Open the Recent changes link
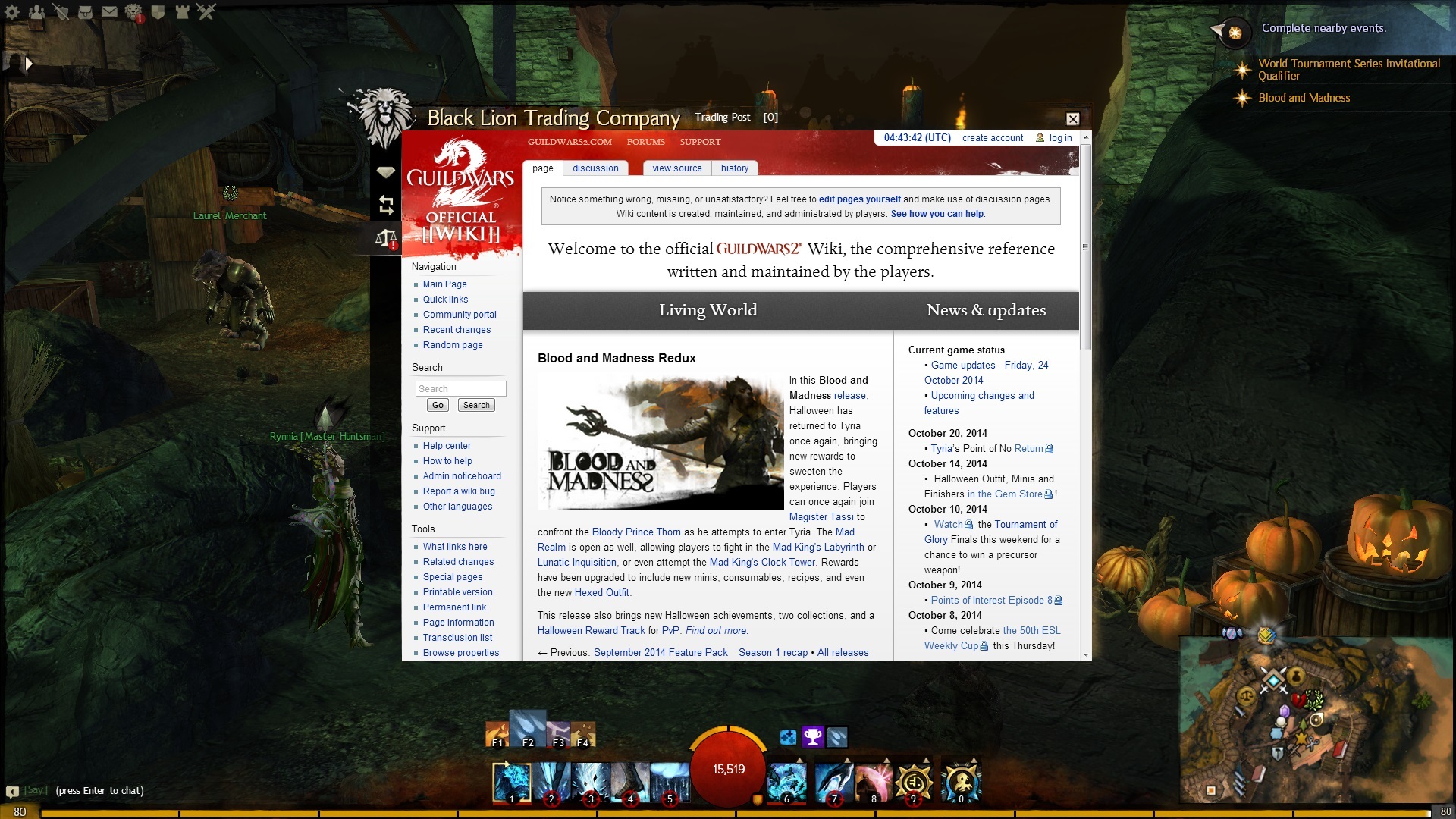The height and width of the screenshot is (819, 1456). click(457, 330)
